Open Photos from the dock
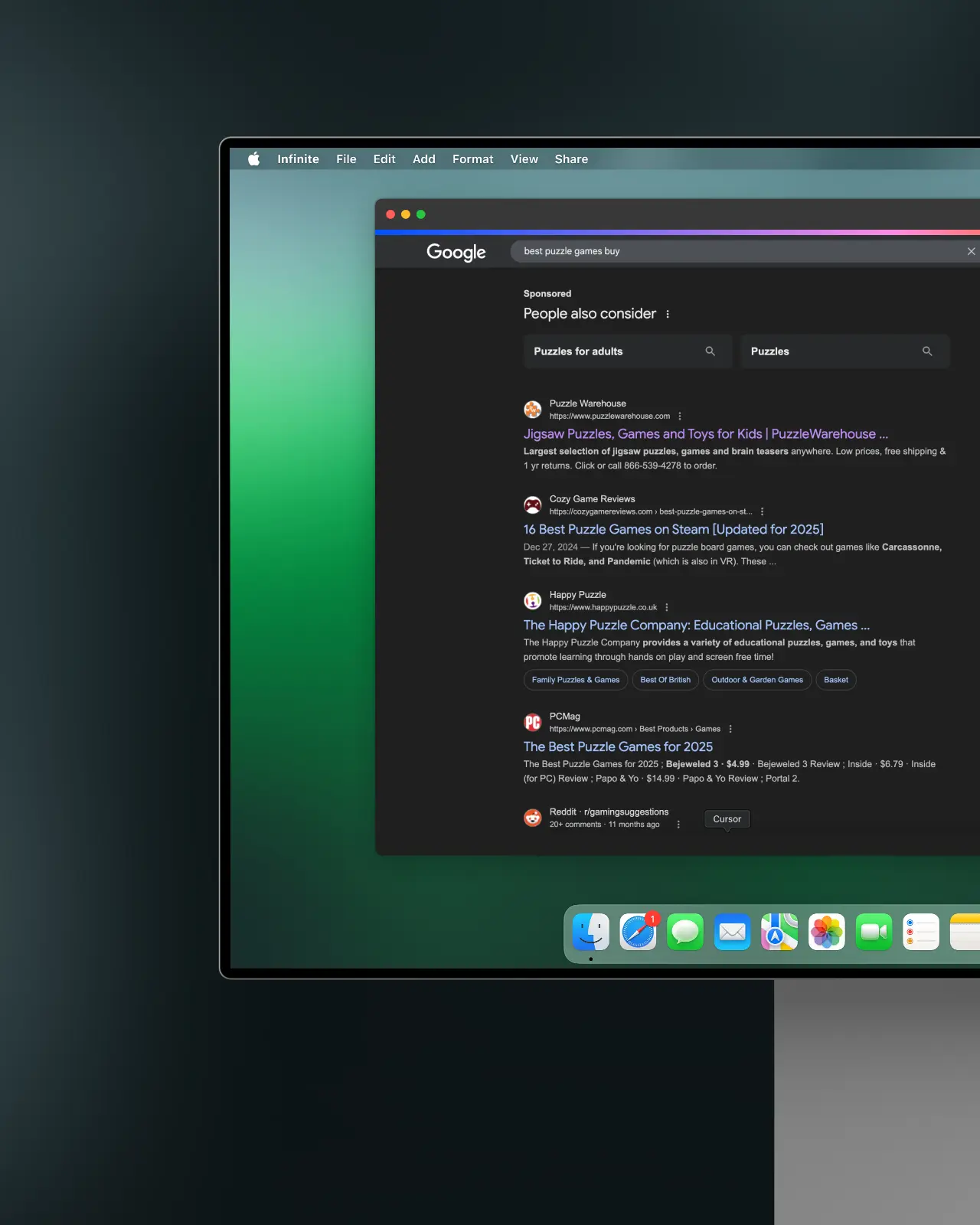The width and height of the screenshot is (980, 1225). (827, 933)
